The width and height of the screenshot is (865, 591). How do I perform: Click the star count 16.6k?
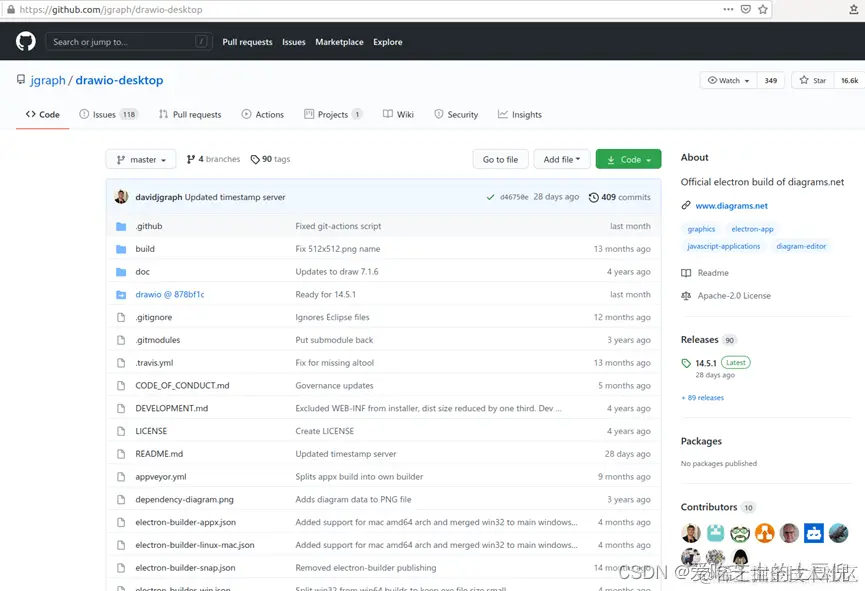click(x=850, y=80)
